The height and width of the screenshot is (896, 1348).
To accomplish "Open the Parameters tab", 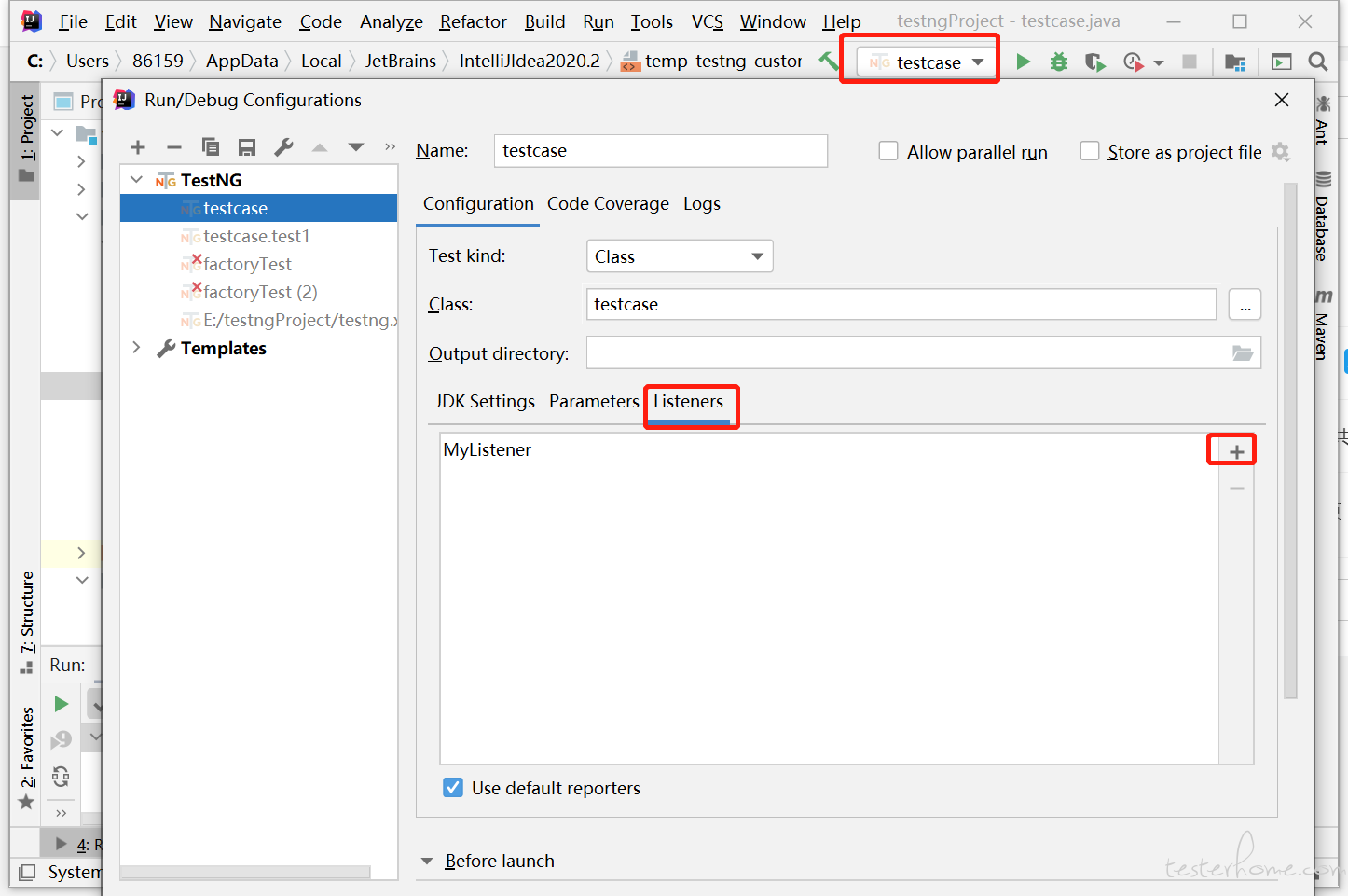I will 594,401.
